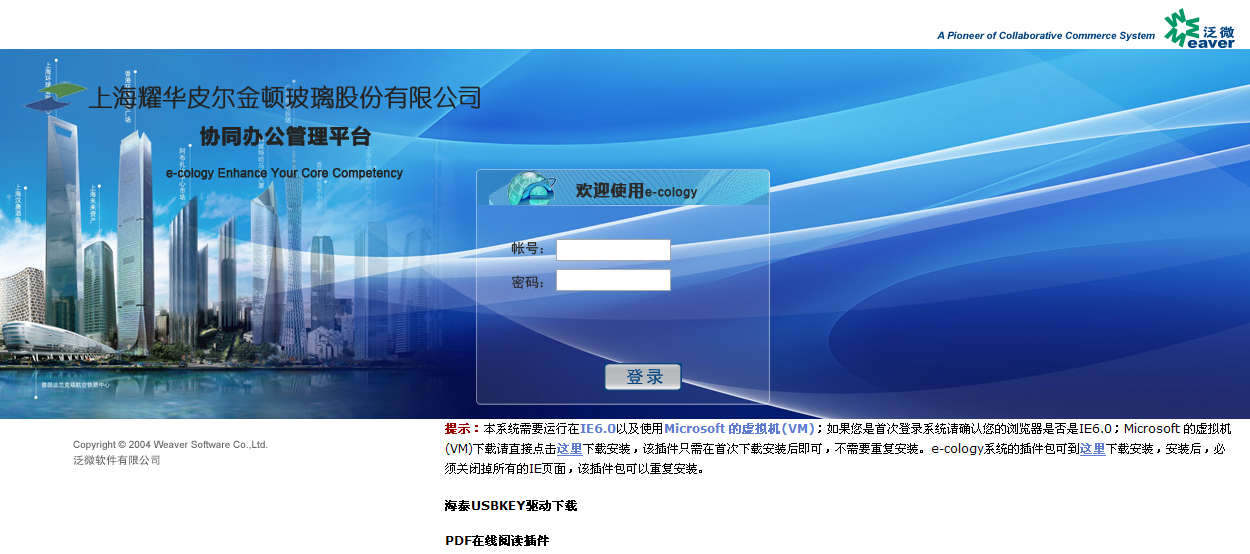This screenshot has height=554, width=1250.
Task: Click the Microsoft 的虚拟机(VM) highlighted text
Action: coord(739,428)
